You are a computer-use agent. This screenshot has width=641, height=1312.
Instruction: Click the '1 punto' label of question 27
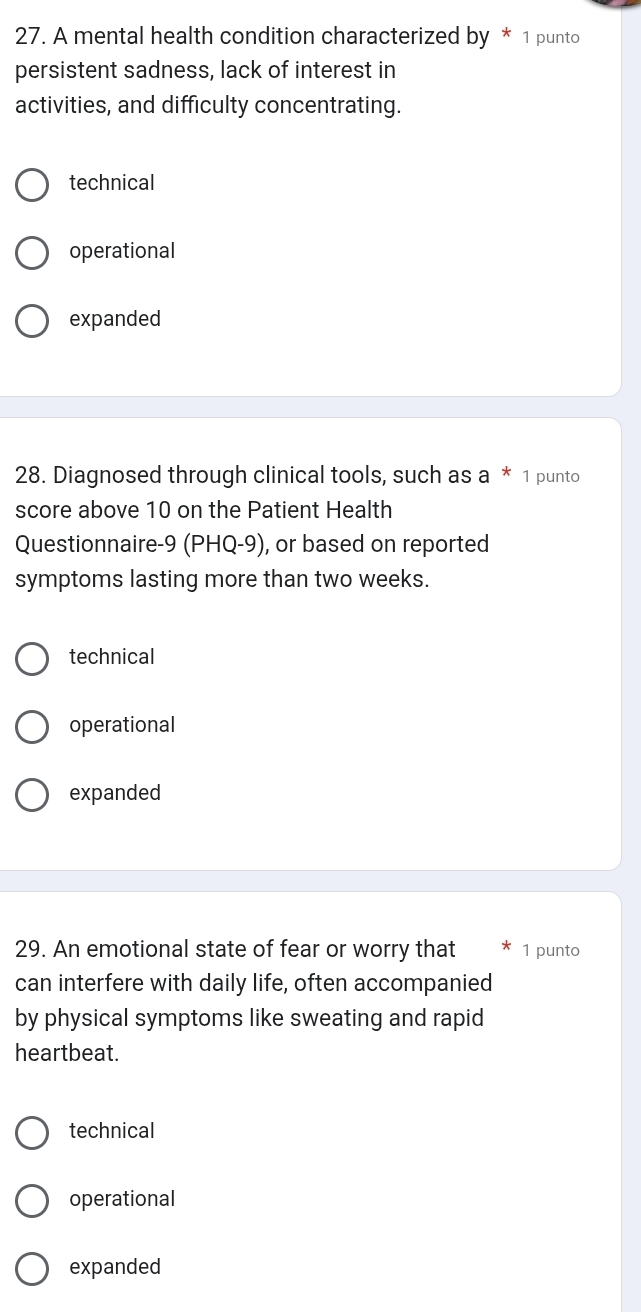tap(551, 38)
